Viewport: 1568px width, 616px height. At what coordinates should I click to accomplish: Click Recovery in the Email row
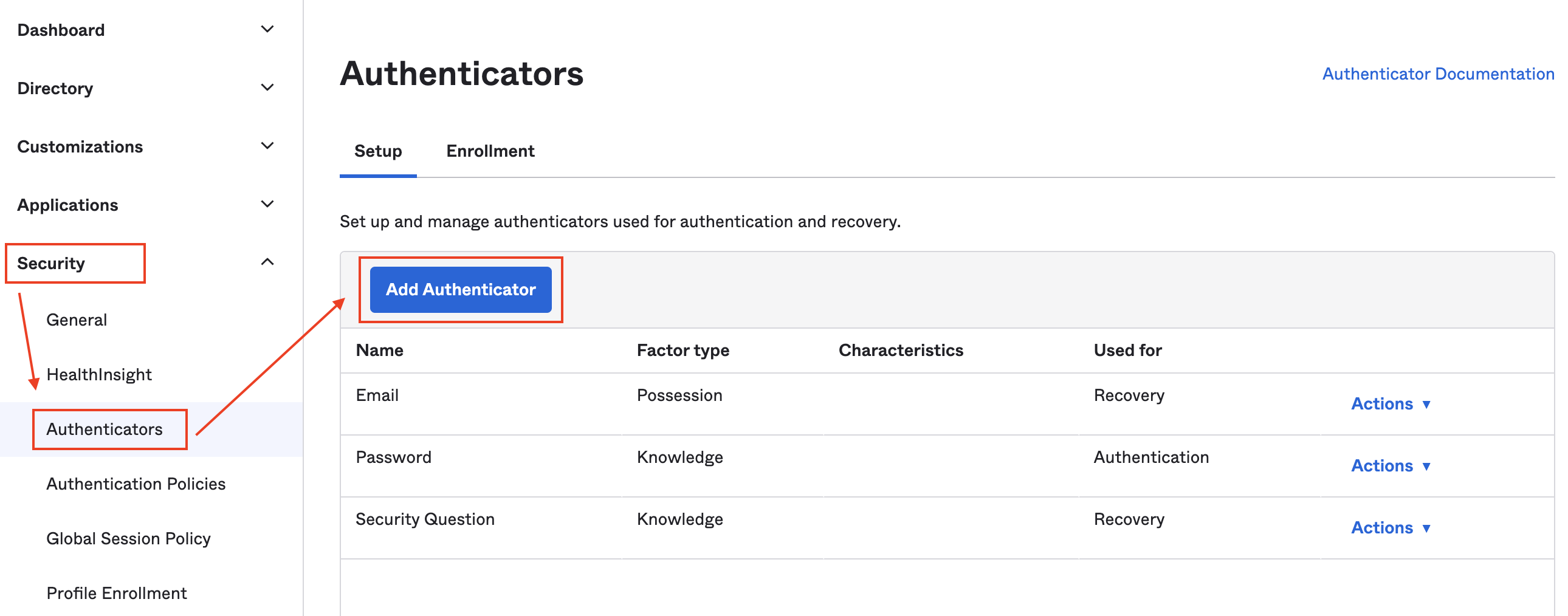(x=1129, y=395)
